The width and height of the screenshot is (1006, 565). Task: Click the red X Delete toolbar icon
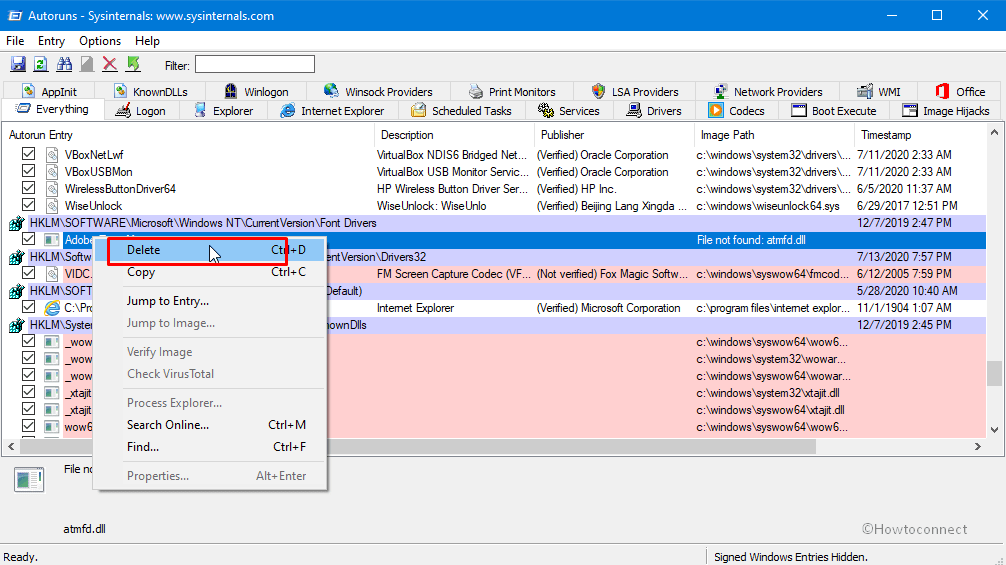click(x=110, y=64)
